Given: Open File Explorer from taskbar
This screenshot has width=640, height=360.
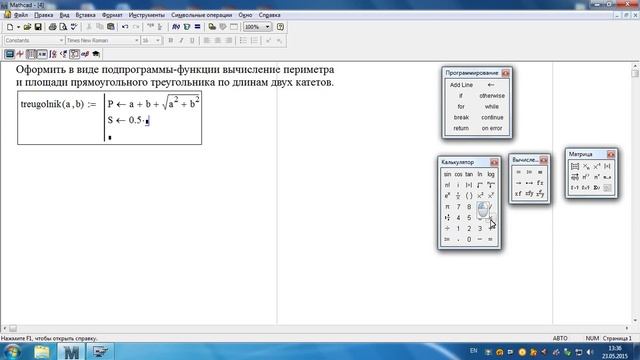Looking at the screenshot, I should coord(42,351).
